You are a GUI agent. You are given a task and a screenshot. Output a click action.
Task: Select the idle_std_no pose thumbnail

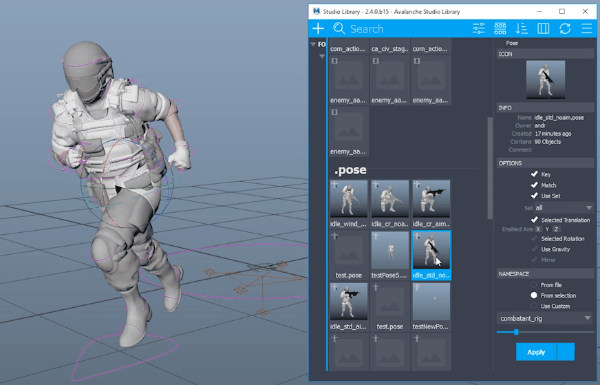tap(431, 250)
